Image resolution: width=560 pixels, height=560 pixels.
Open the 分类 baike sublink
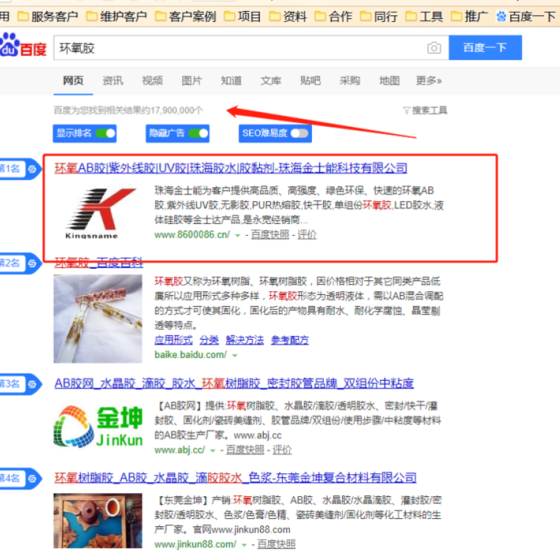coord(209,340)
